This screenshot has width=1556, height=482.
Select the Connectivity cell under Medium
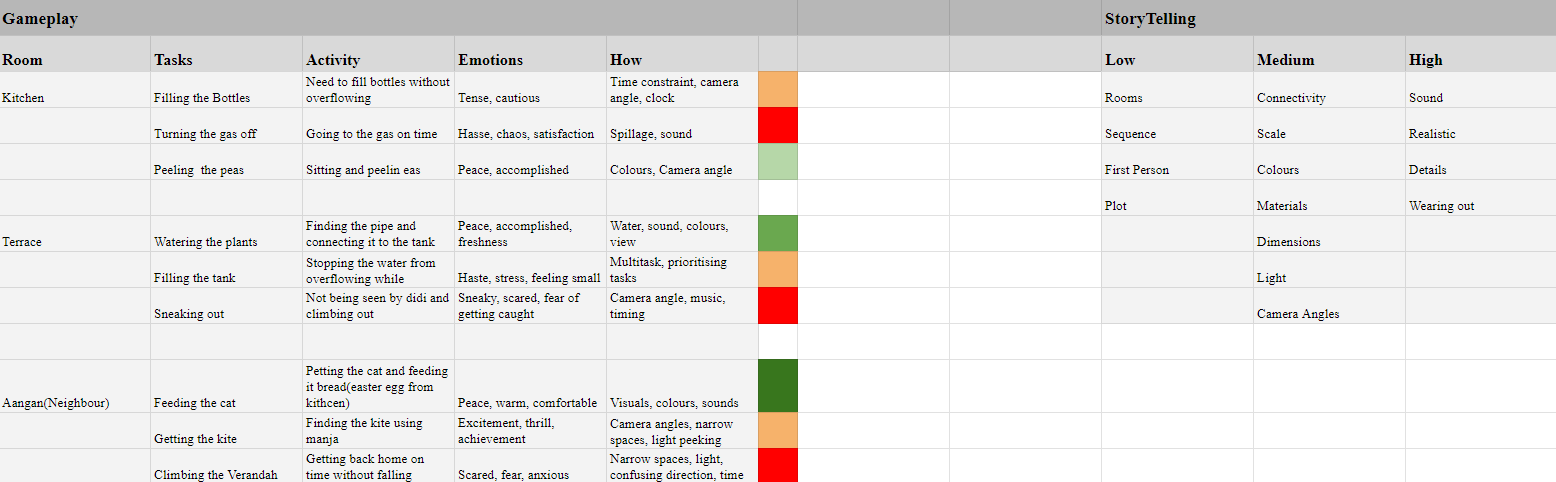coord(1291,98)
